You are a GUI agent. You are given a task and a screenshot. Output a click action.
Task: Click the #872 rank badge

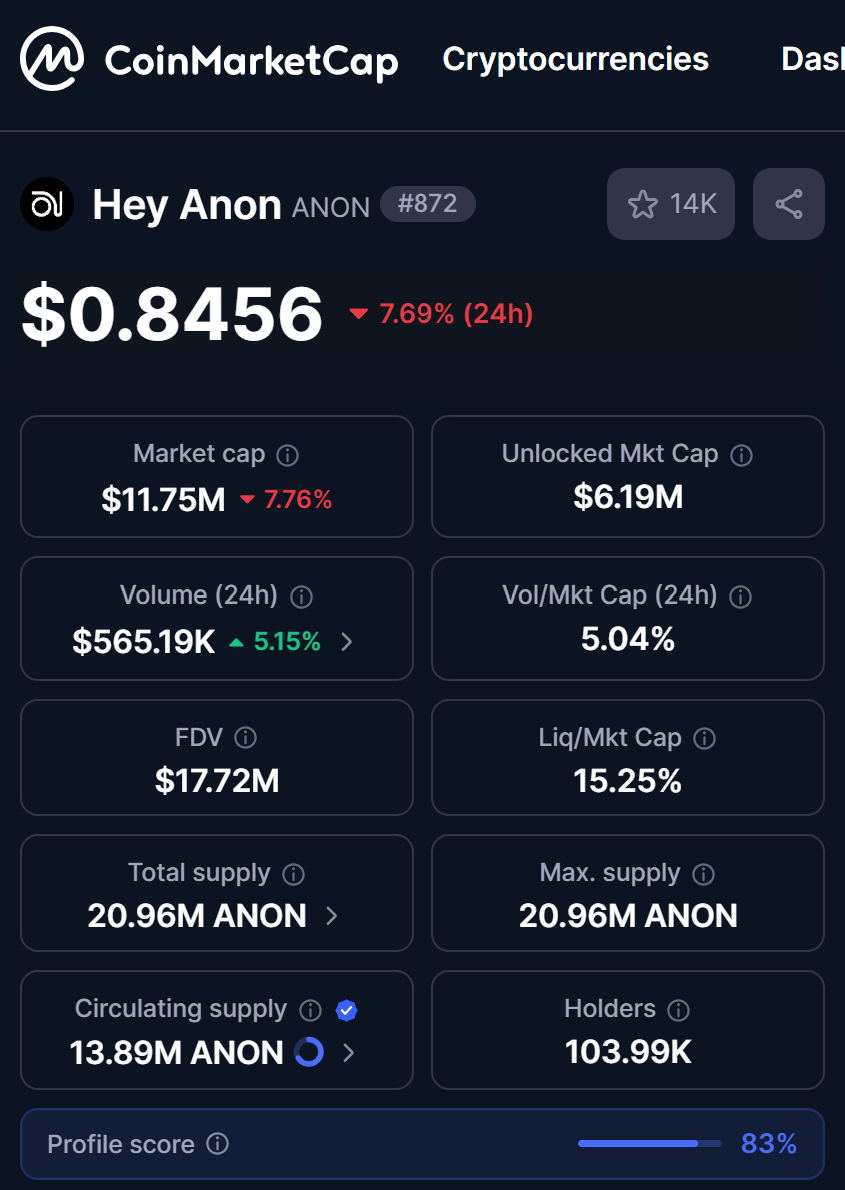click(x=427, y=204)
